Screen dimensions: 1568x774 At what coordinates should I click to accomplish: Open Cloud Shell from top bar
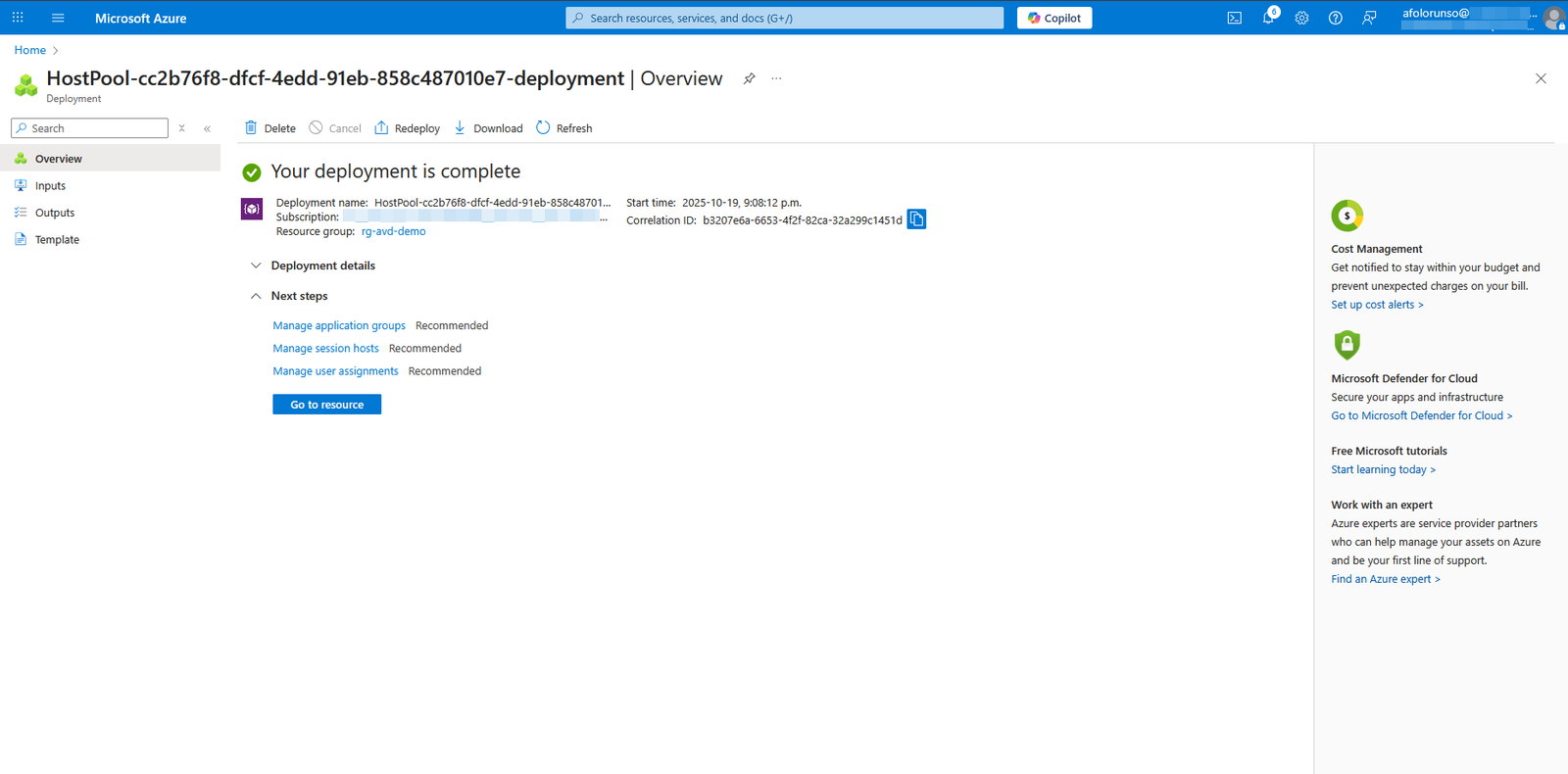tap(1234, 18)
